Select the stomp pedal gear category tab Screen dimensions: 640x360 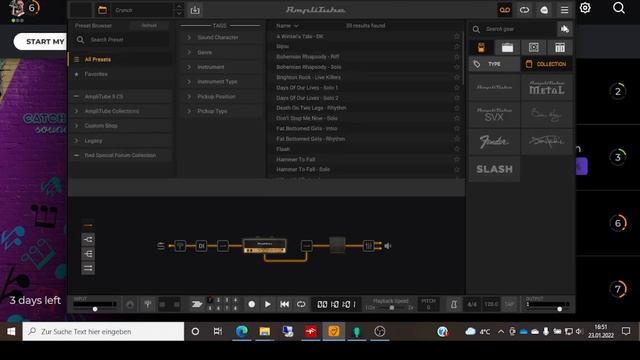[481, 47]
